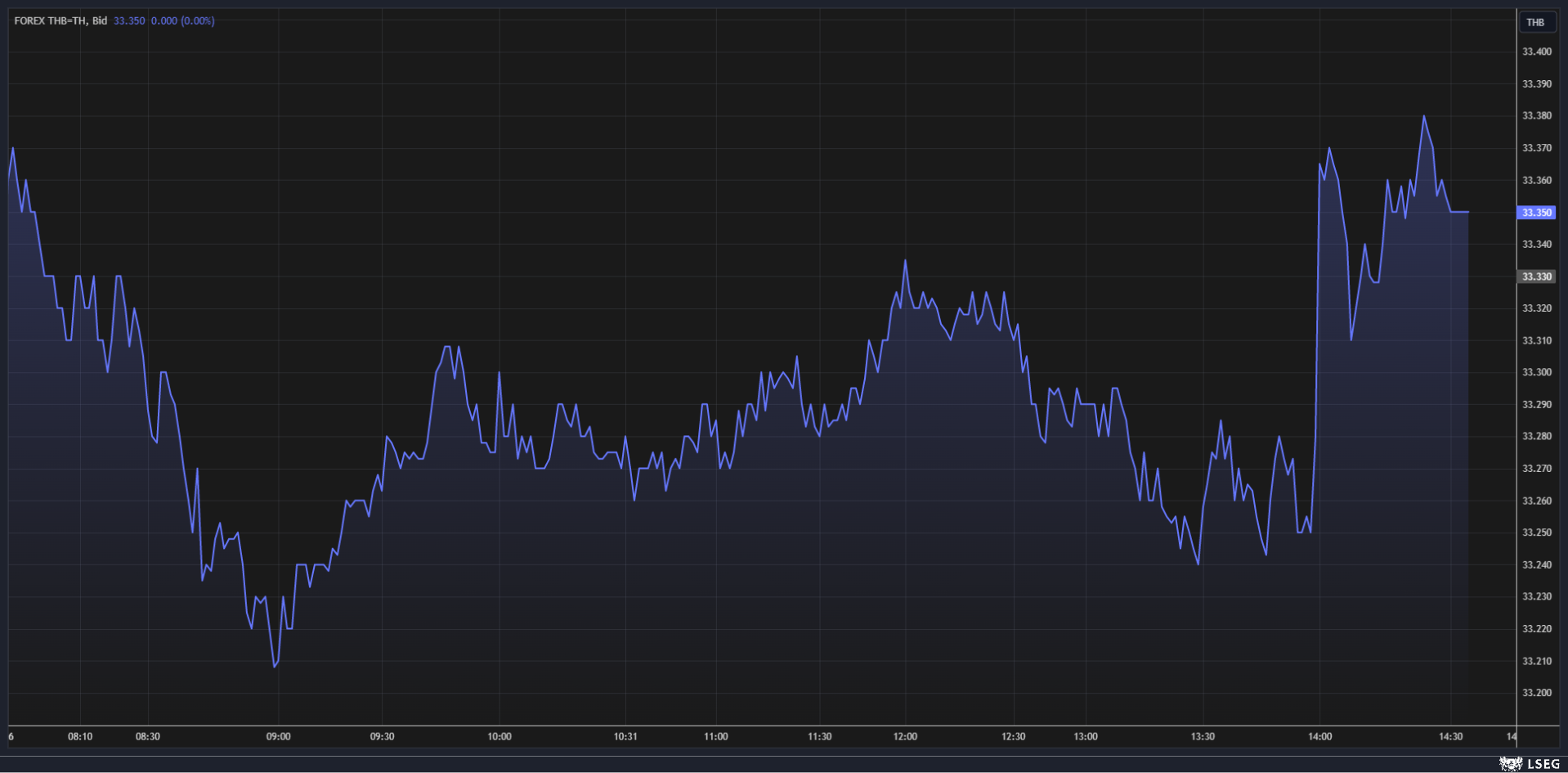Toggle the time axis by clicking 12:00 label
The width and height of the screenshot is (1568, 773).
tap(906, 735)
